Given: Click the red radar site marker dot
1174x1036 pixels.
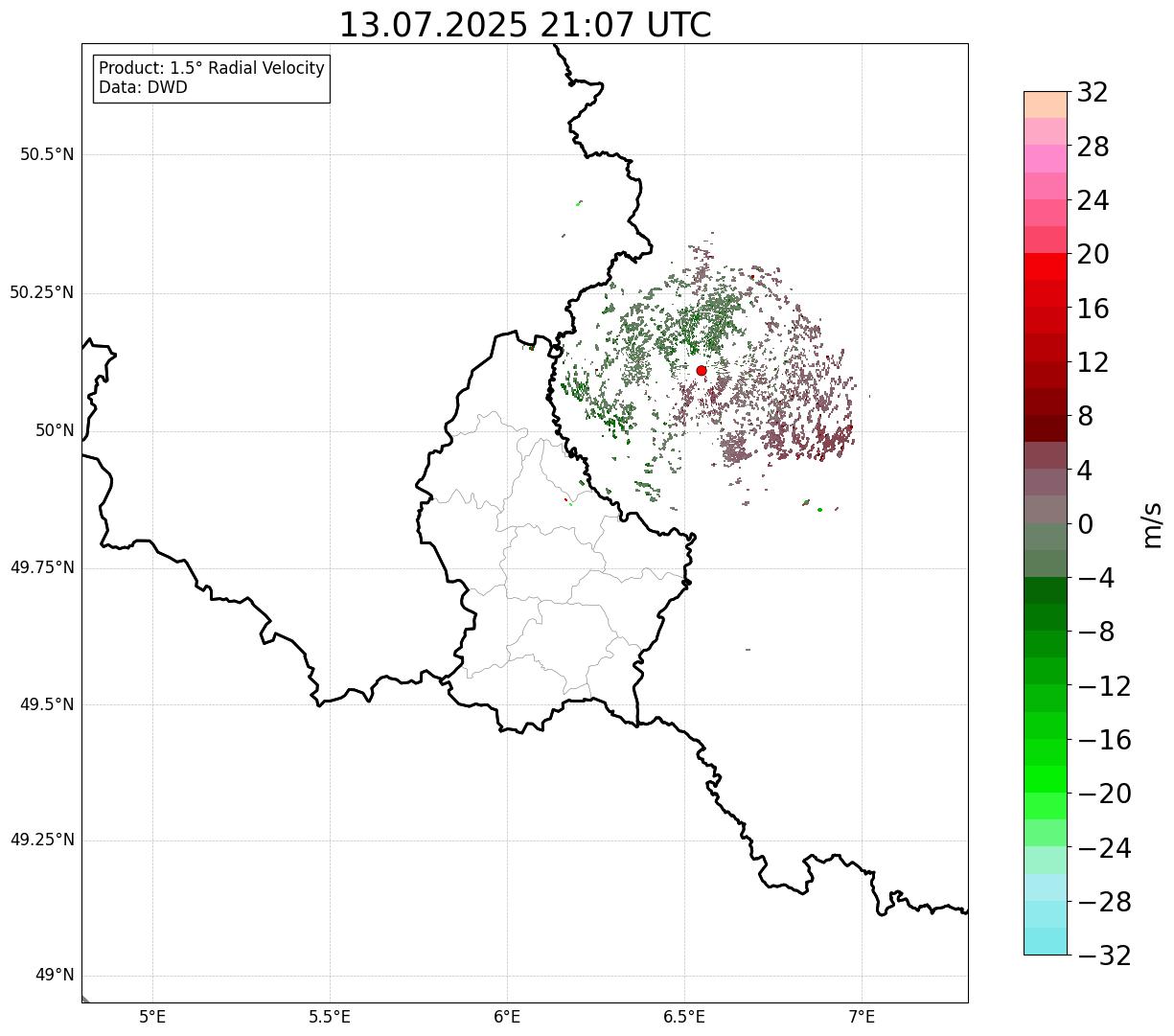Looking at the screenshot, I should [x=702, y=370].
